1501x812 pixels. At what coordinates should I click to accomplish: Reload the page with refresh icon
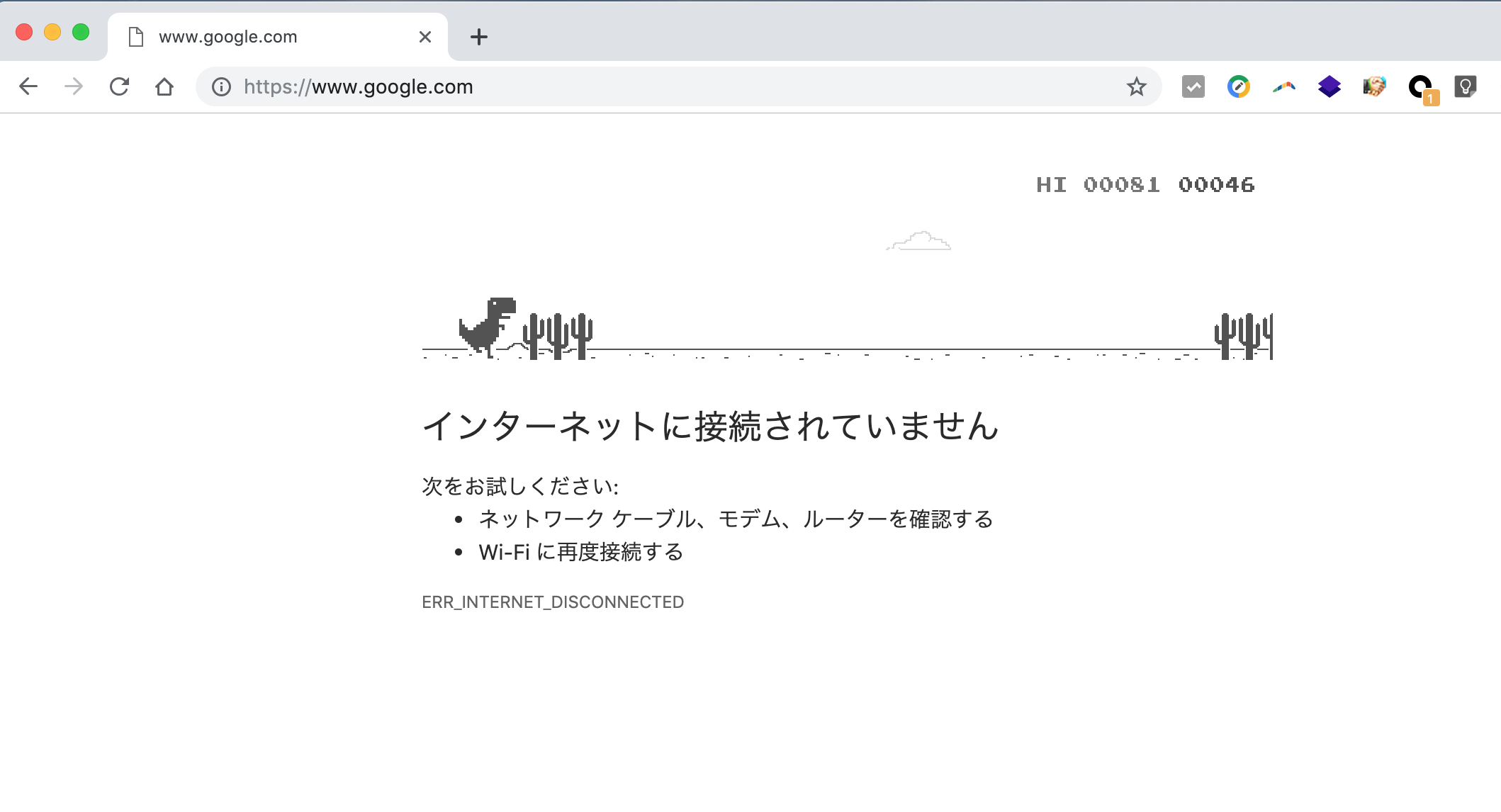point(119,86)
